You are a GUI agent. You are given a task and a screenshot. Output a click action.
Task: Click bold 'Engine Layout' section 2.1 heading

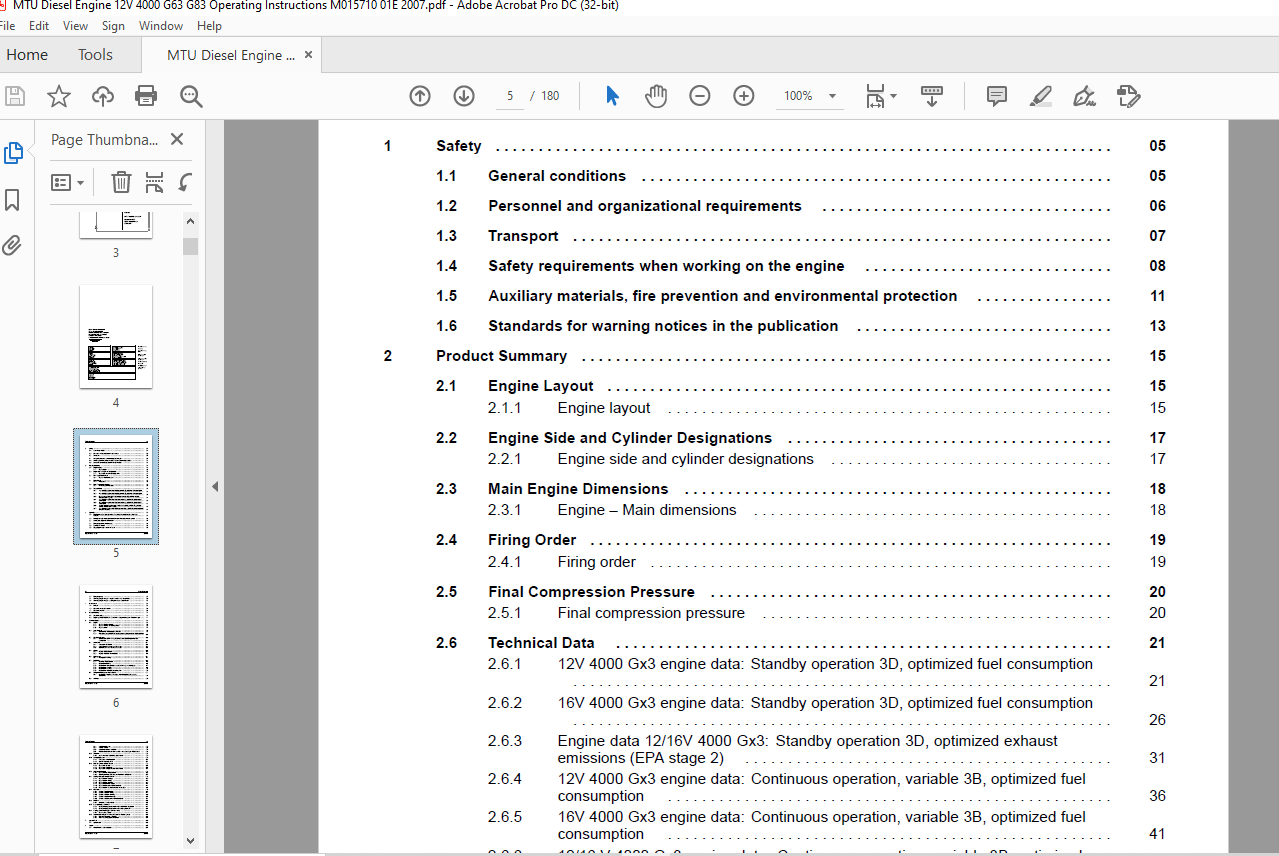(x=541, y=386)
